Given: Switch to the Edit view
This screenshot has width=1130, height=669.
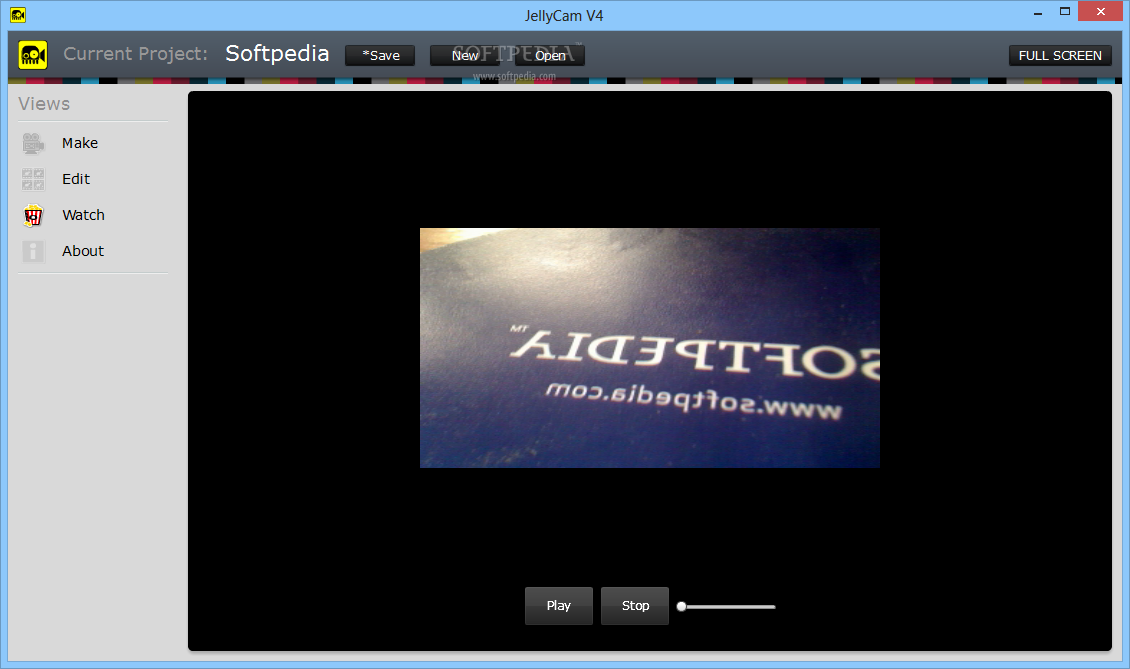Looking at the screenshot, I should pos(76,179).
